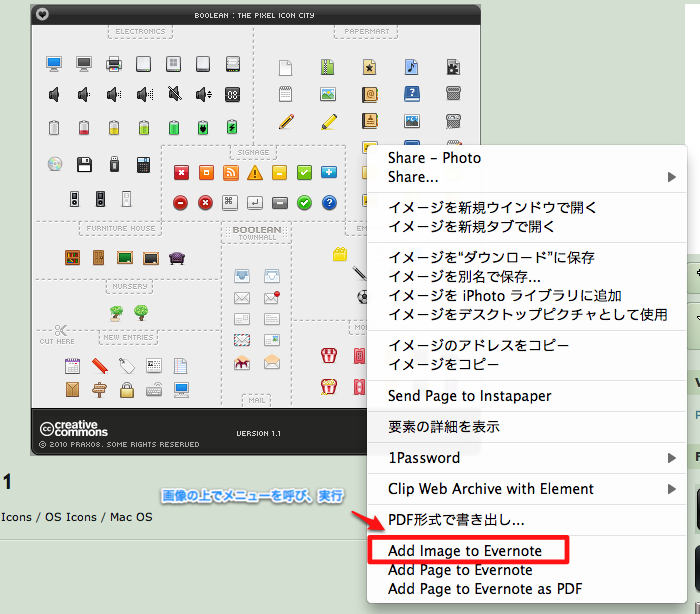The height and width of the screenshot is (614, 700).
Task: Choose 要素の詳細を表示 from context menu
Action: pos(444,427)
